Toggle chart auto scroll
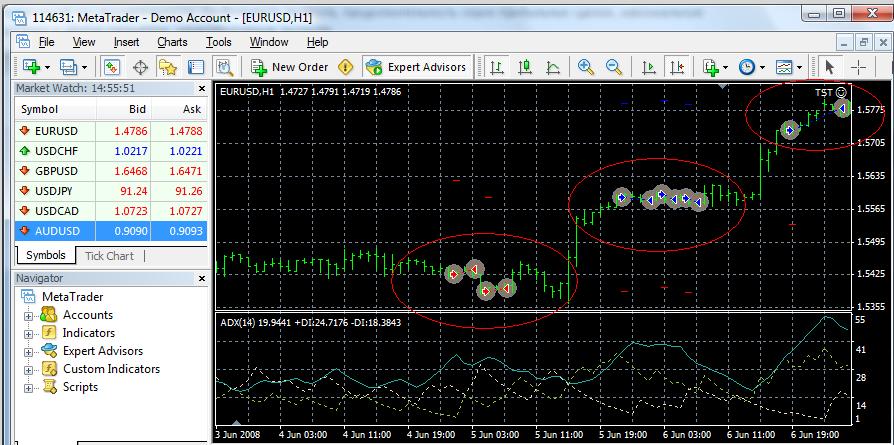This screenshot has height=445, width=894. tap(649, 67)
